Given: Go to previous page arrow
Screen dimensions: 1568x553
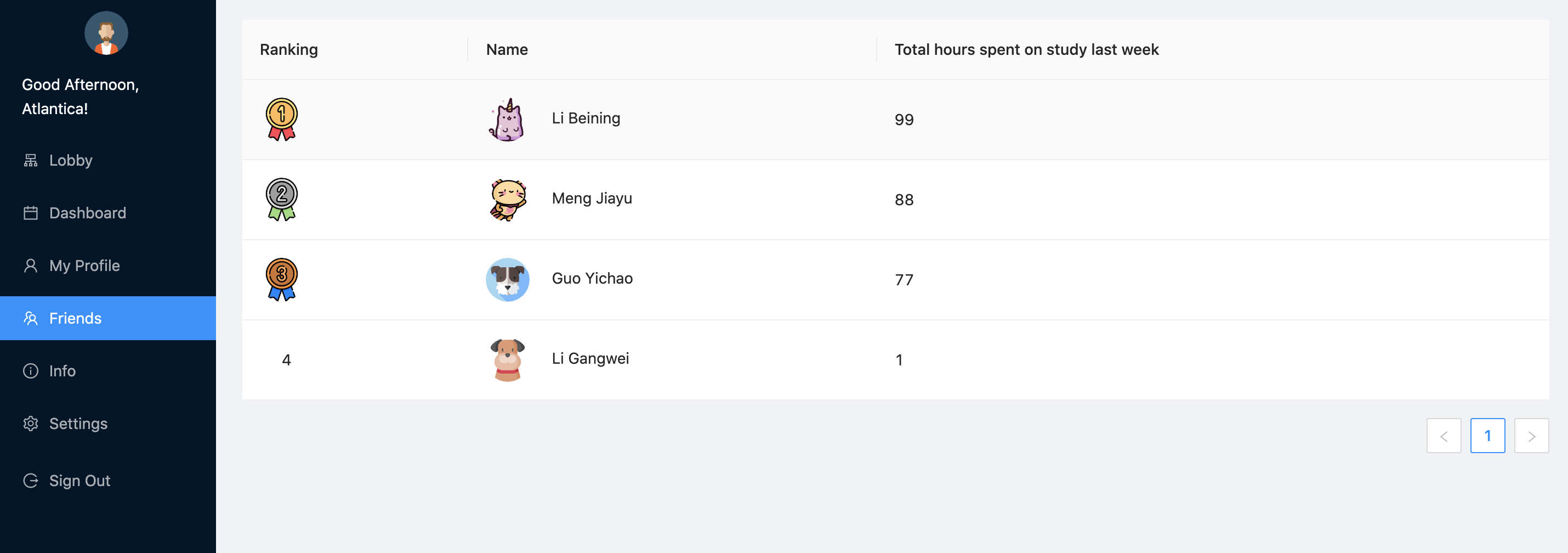Looking at the screenshot, I should (x=1444, y=436).
